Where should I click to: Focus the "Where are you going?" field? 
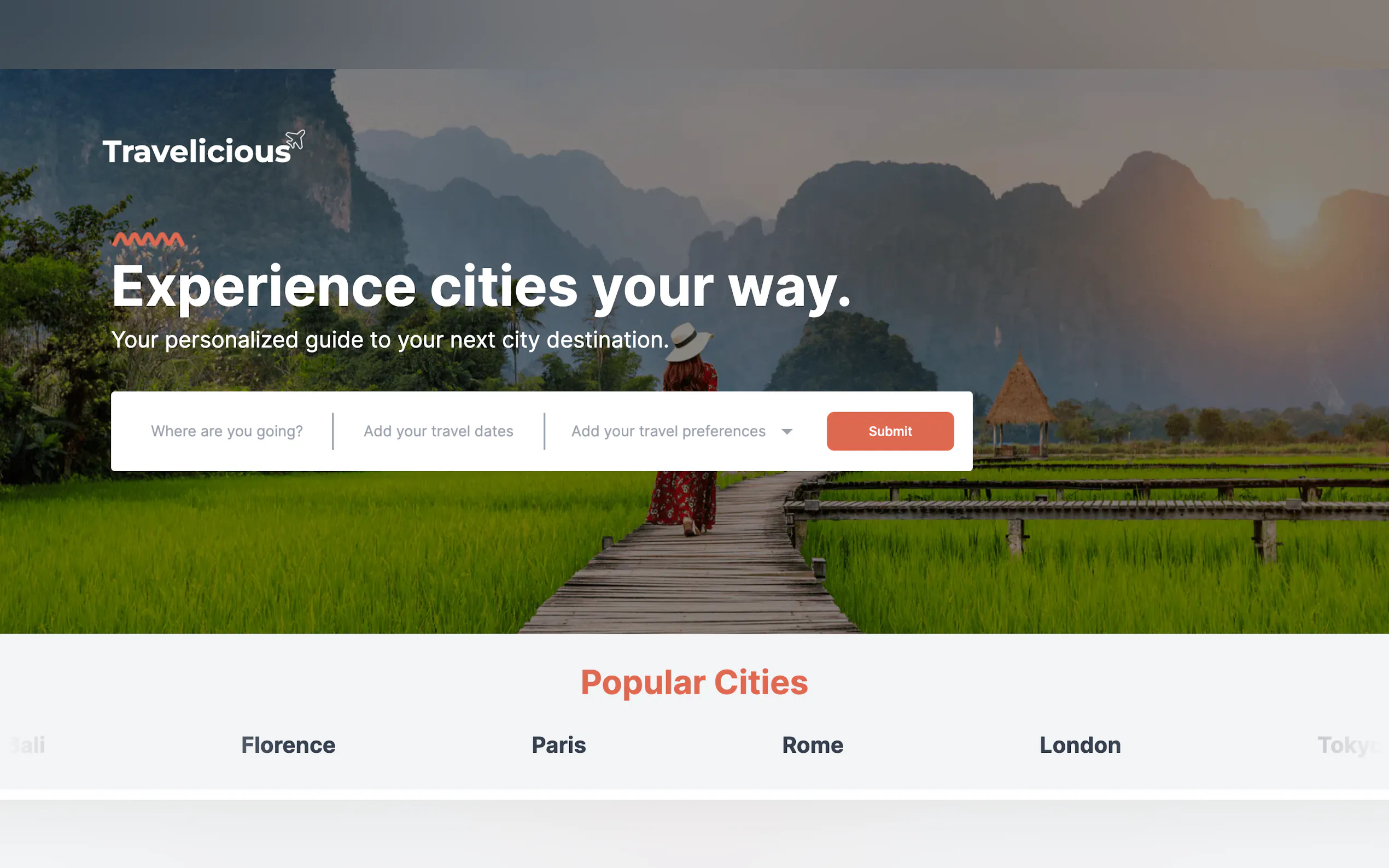227,431
